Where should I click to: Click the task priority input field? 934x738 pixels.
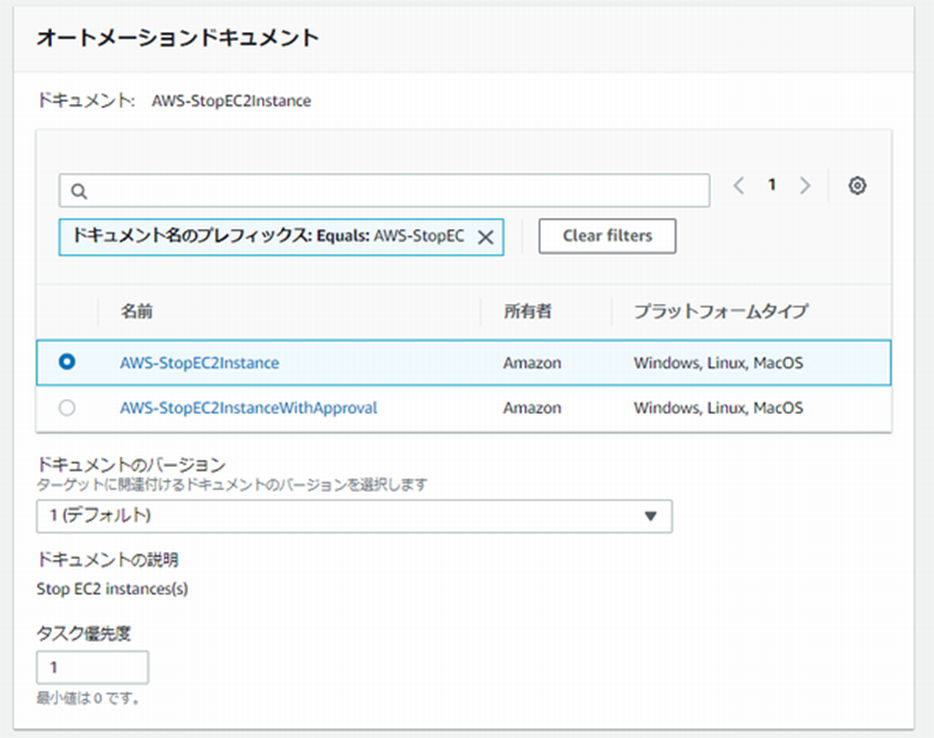[92, 667]
